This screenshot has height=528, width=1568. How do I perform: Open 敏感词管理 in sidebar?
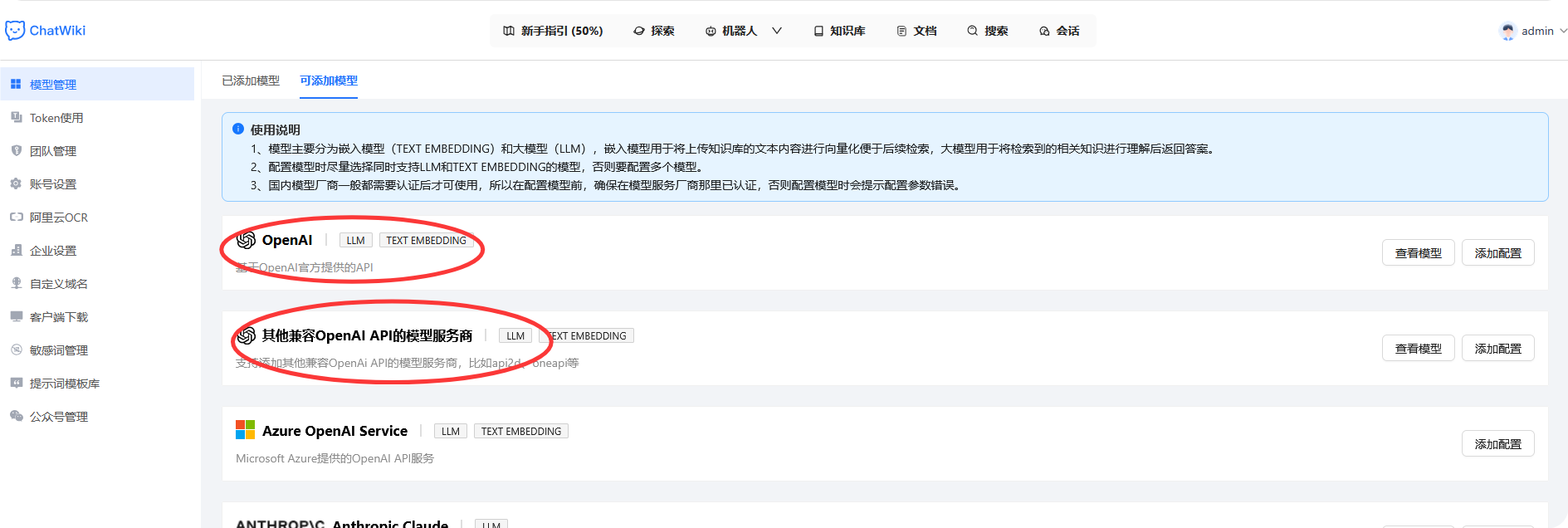[x=97, y=350]
